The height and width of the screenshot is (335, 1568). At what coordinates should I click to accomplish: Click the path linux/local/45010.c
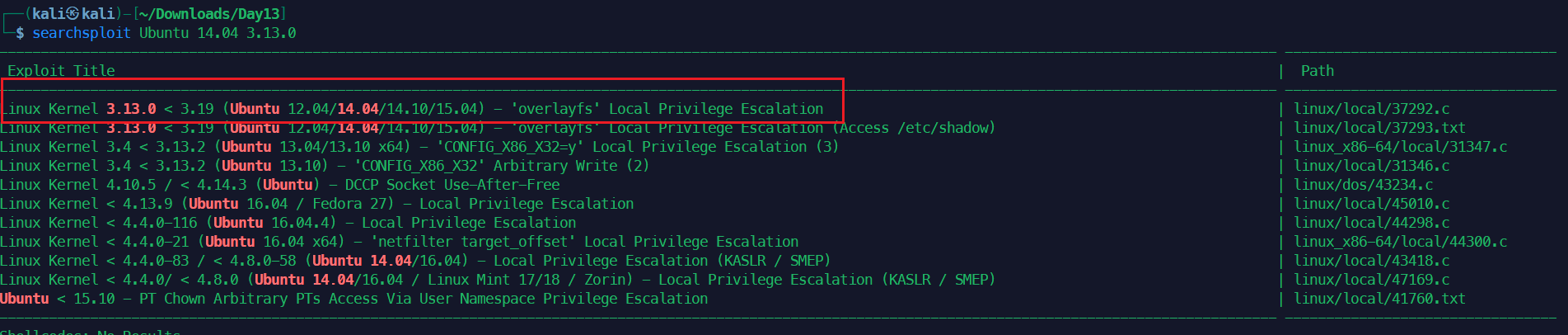[1371, 204]
